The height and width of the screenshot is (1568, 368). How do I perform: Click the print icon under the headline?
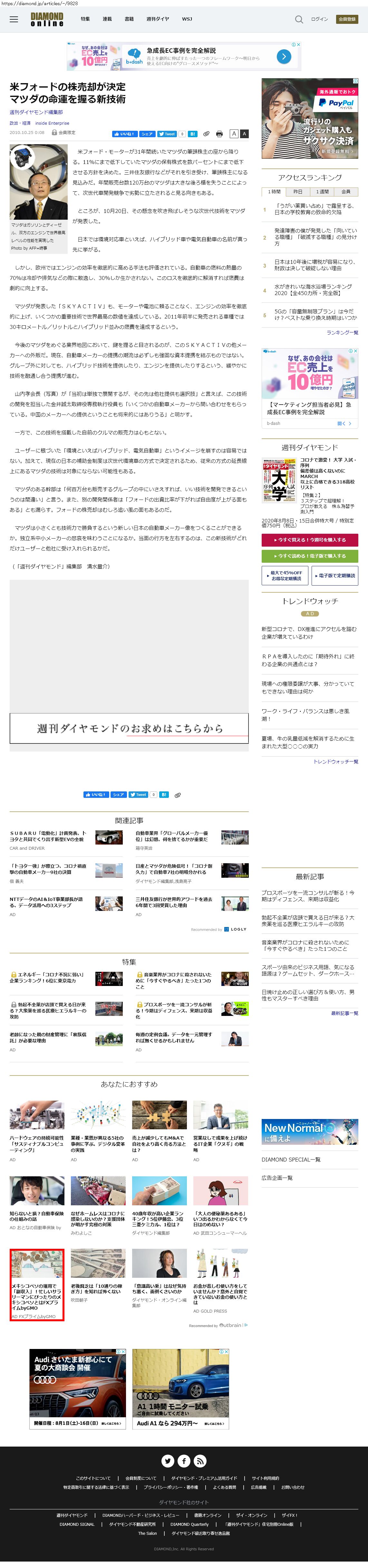tap(219, 134)
